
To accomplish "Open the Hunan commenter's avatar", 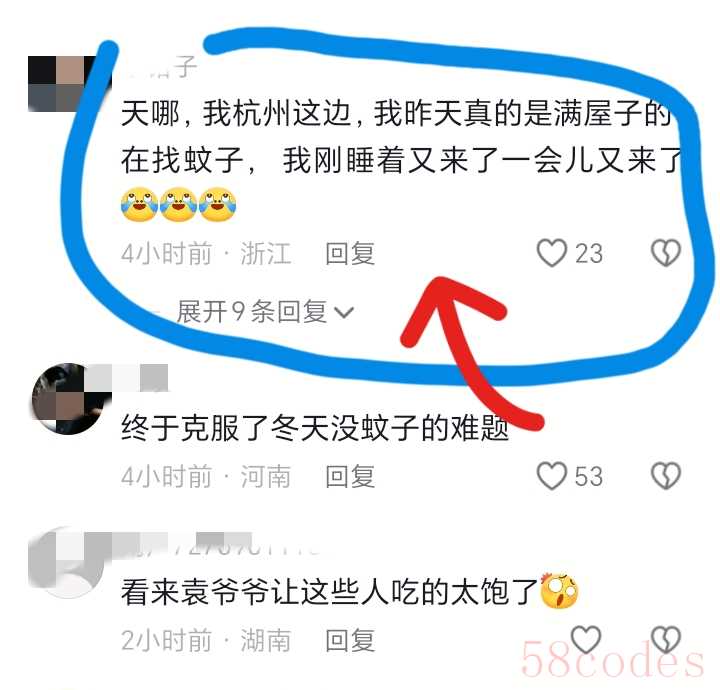I will 69,562.
